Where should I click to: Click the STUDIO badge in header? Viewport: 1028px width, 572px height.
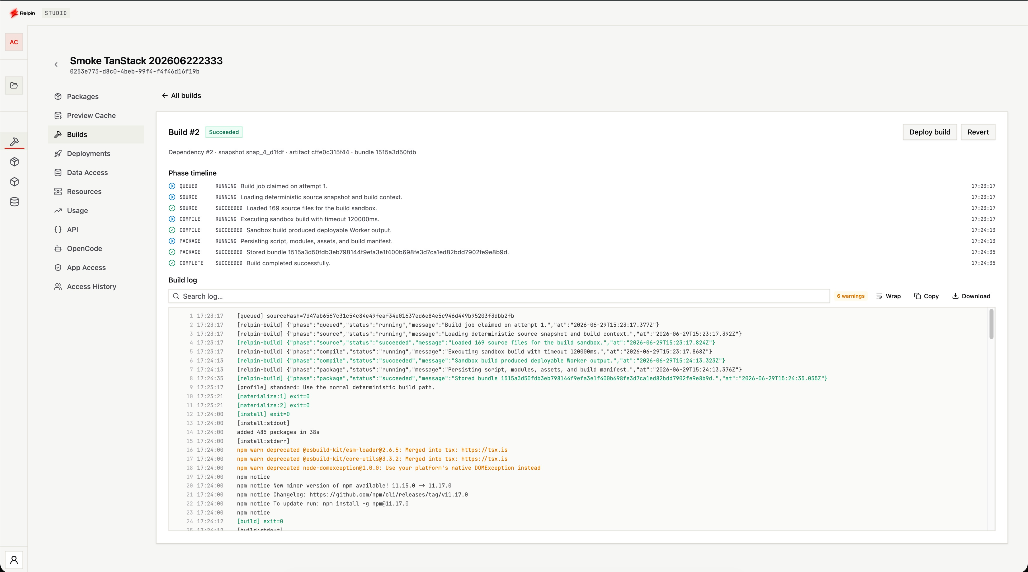(x=56, y=13)
